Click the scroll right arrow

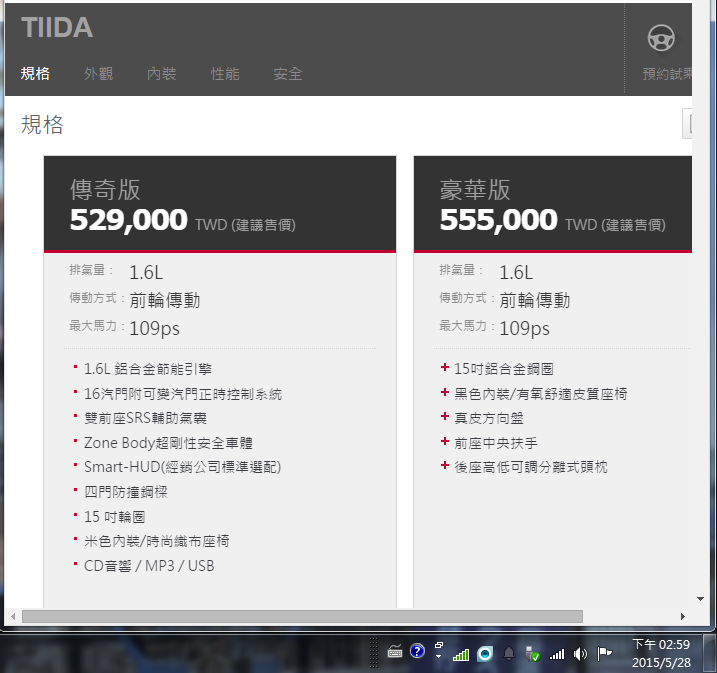(x=683, y=616)
